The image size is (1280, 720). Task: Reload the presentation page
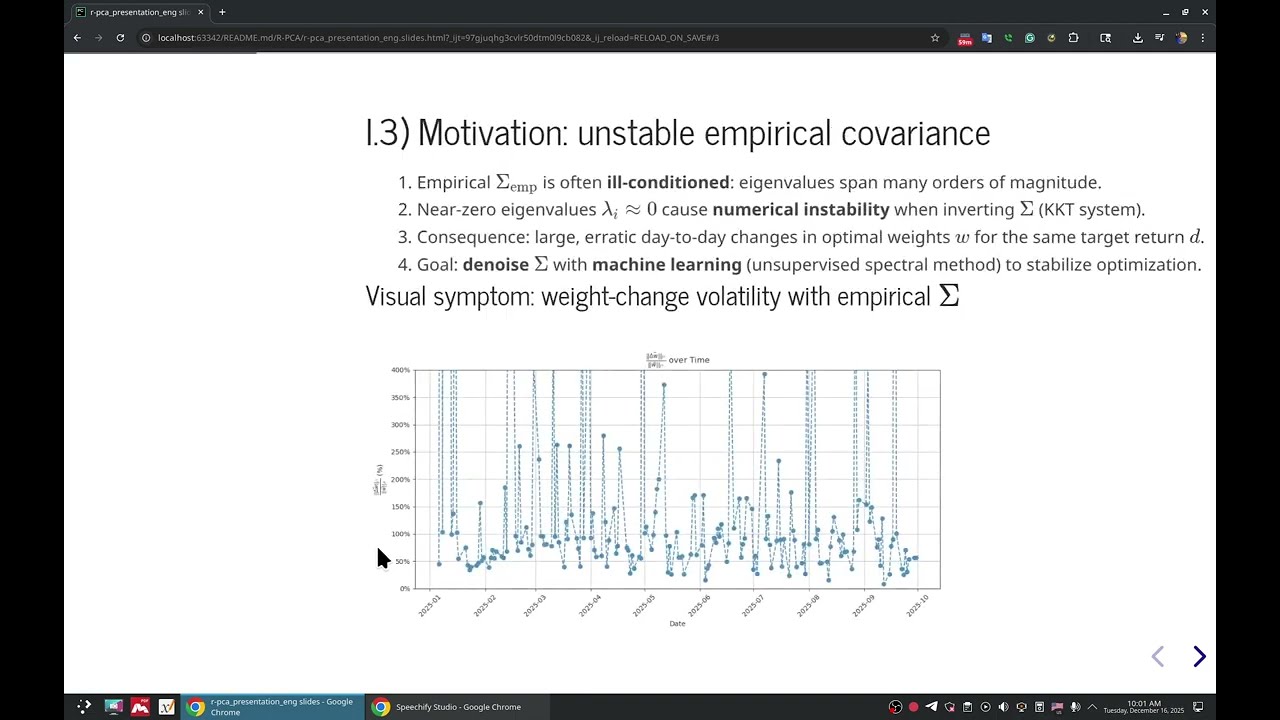(x=120, y=38)
